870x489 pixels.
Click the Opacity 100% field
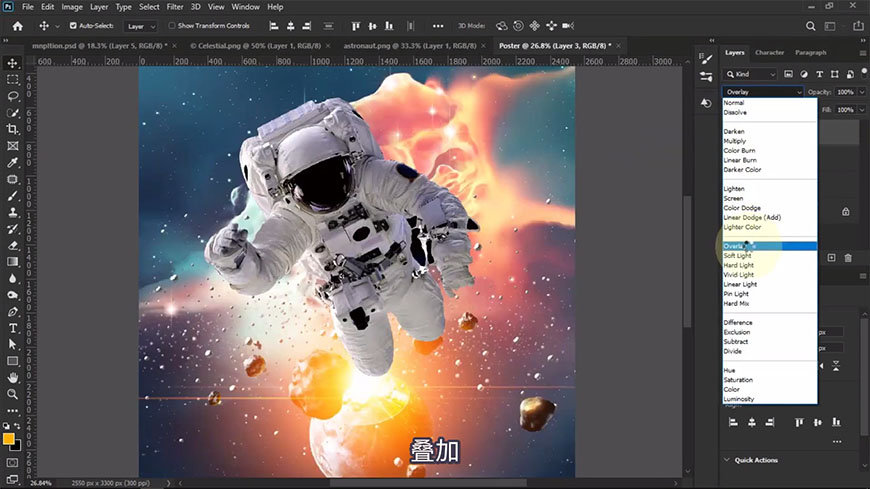[846, 92]
